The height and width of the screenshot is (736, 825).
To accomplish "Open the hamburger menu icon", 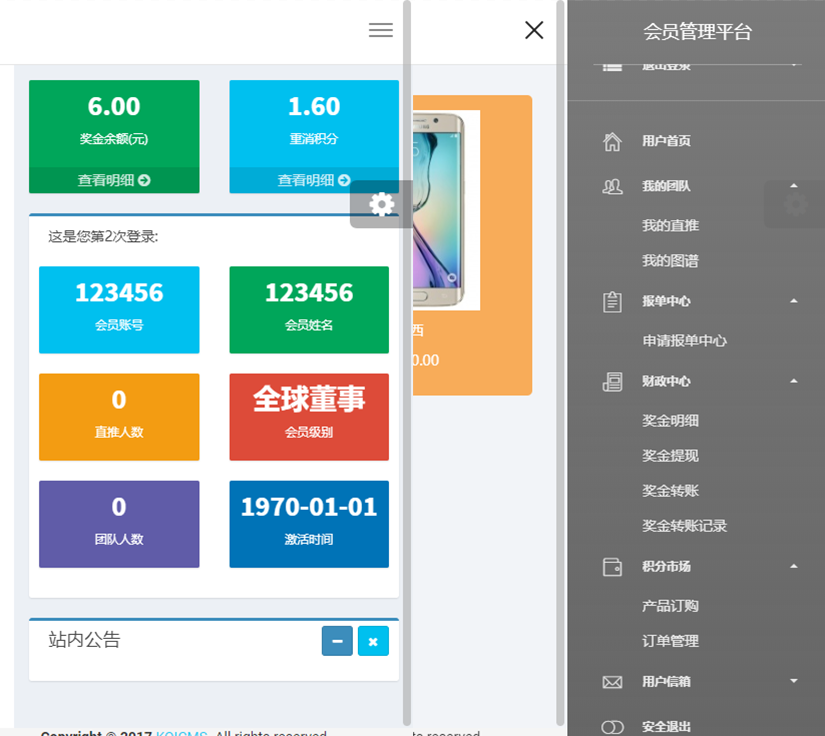I will click(x=380, y=30).
